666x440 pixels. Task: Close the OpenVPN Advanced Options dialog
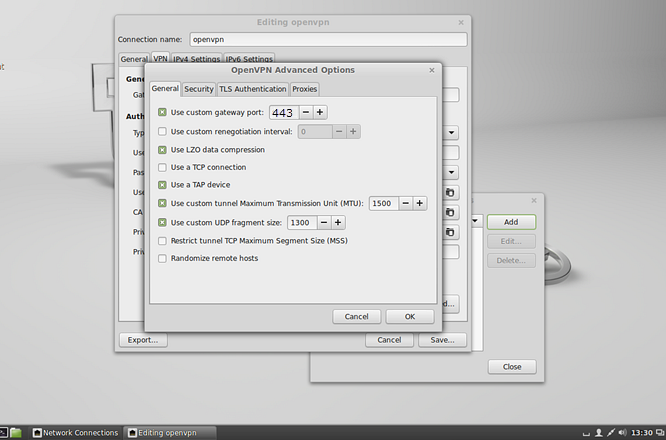pyautogui.click(x=432, y=70)
